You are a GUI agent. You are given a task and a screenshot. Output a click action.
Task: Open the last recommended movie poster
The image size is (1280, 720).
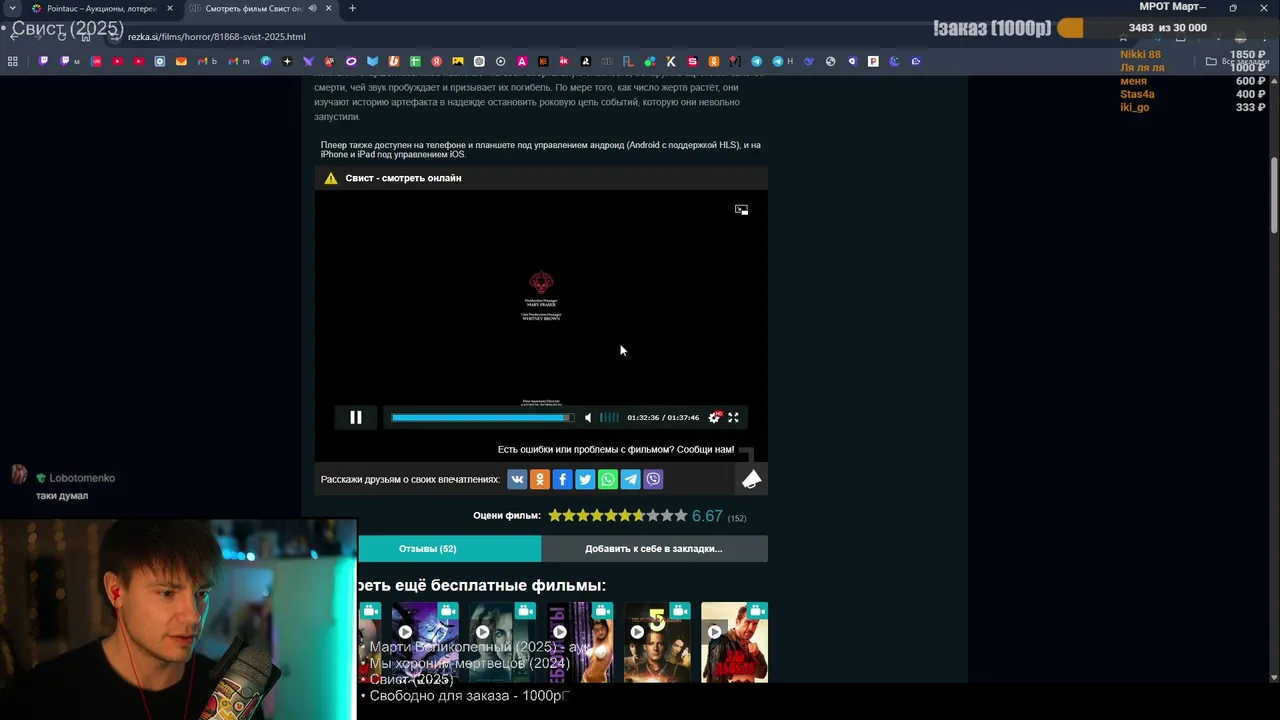click(735, 642)
